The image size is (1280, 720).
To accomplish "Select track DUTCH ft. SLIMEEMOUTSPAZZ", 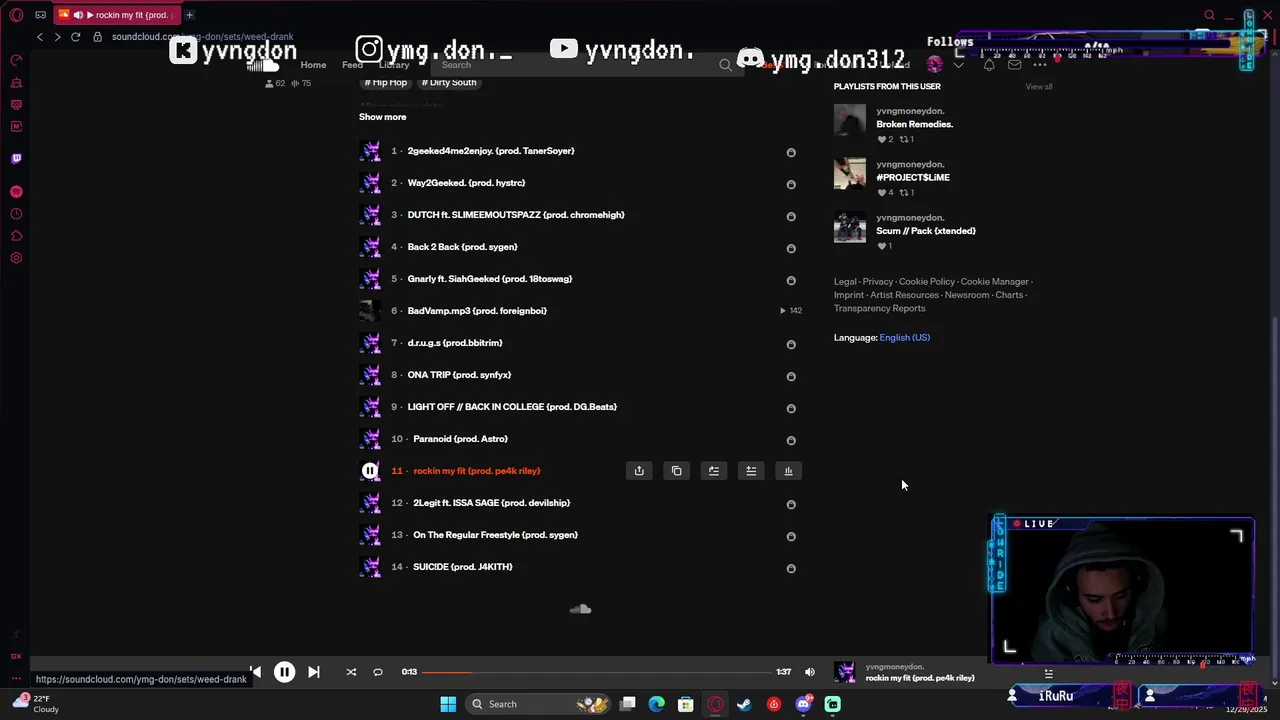I will [516, 215].
